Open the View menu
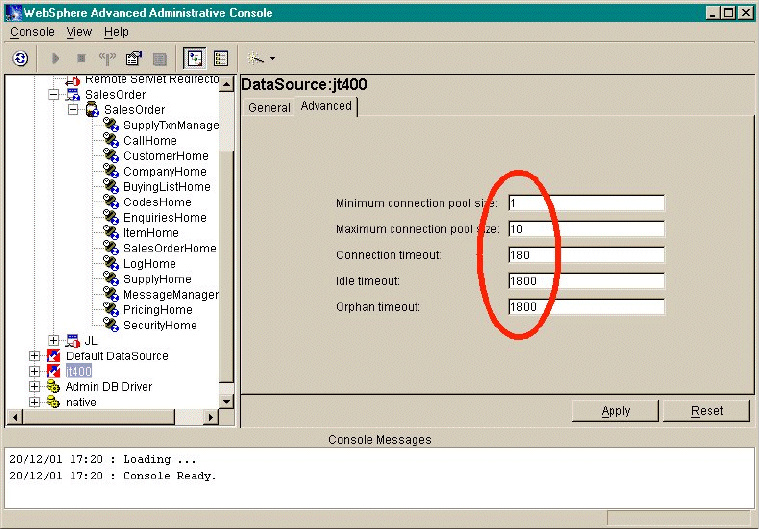Screen dimensions: 759x529 tap(79, 32)
